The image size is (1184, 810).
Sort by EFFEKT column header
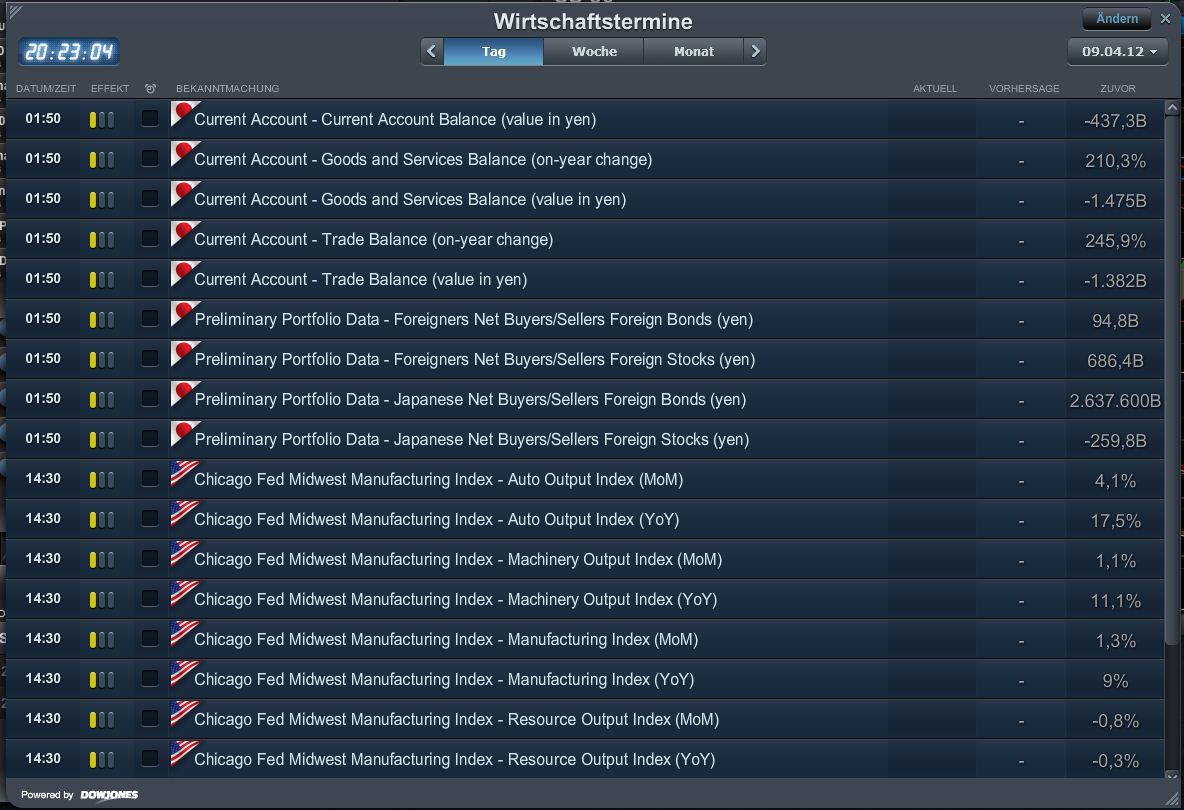(109, 88)
